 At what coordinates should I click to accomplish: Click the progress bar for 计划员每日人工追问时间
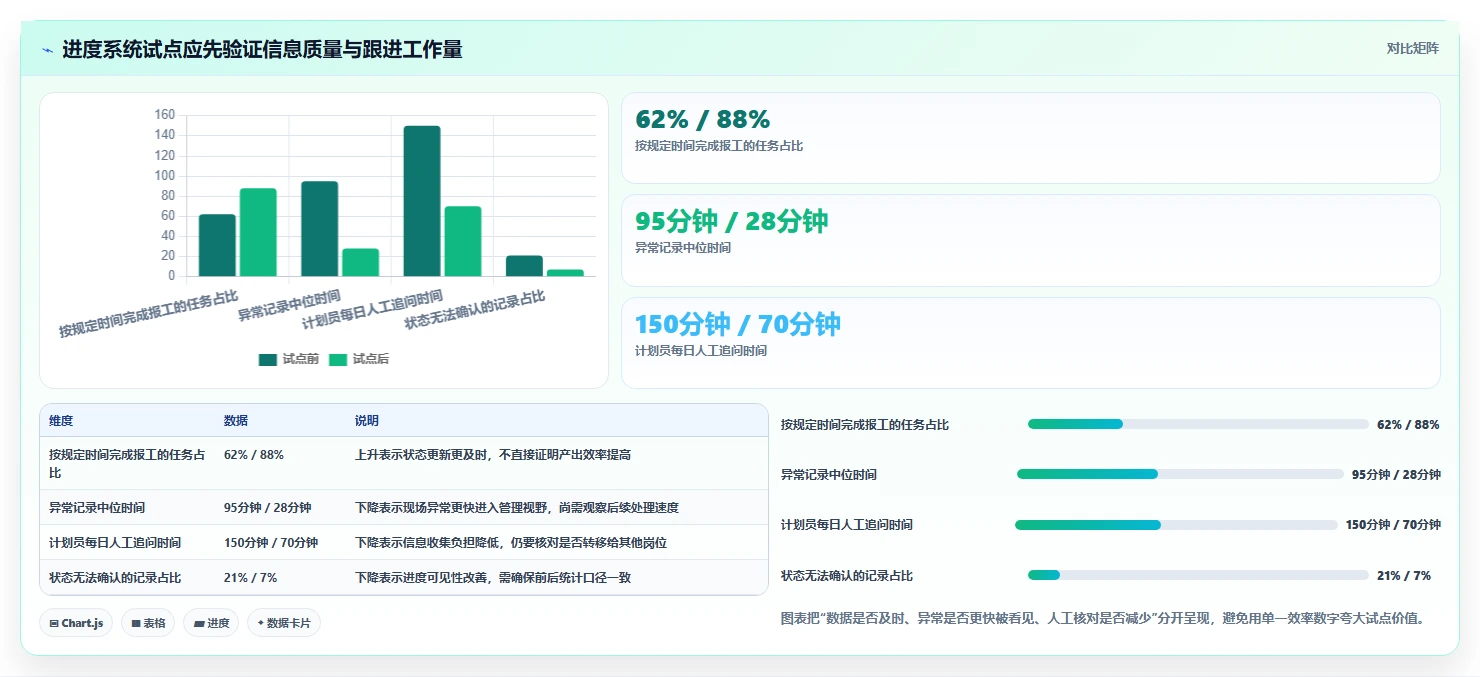click(1176, 525)
